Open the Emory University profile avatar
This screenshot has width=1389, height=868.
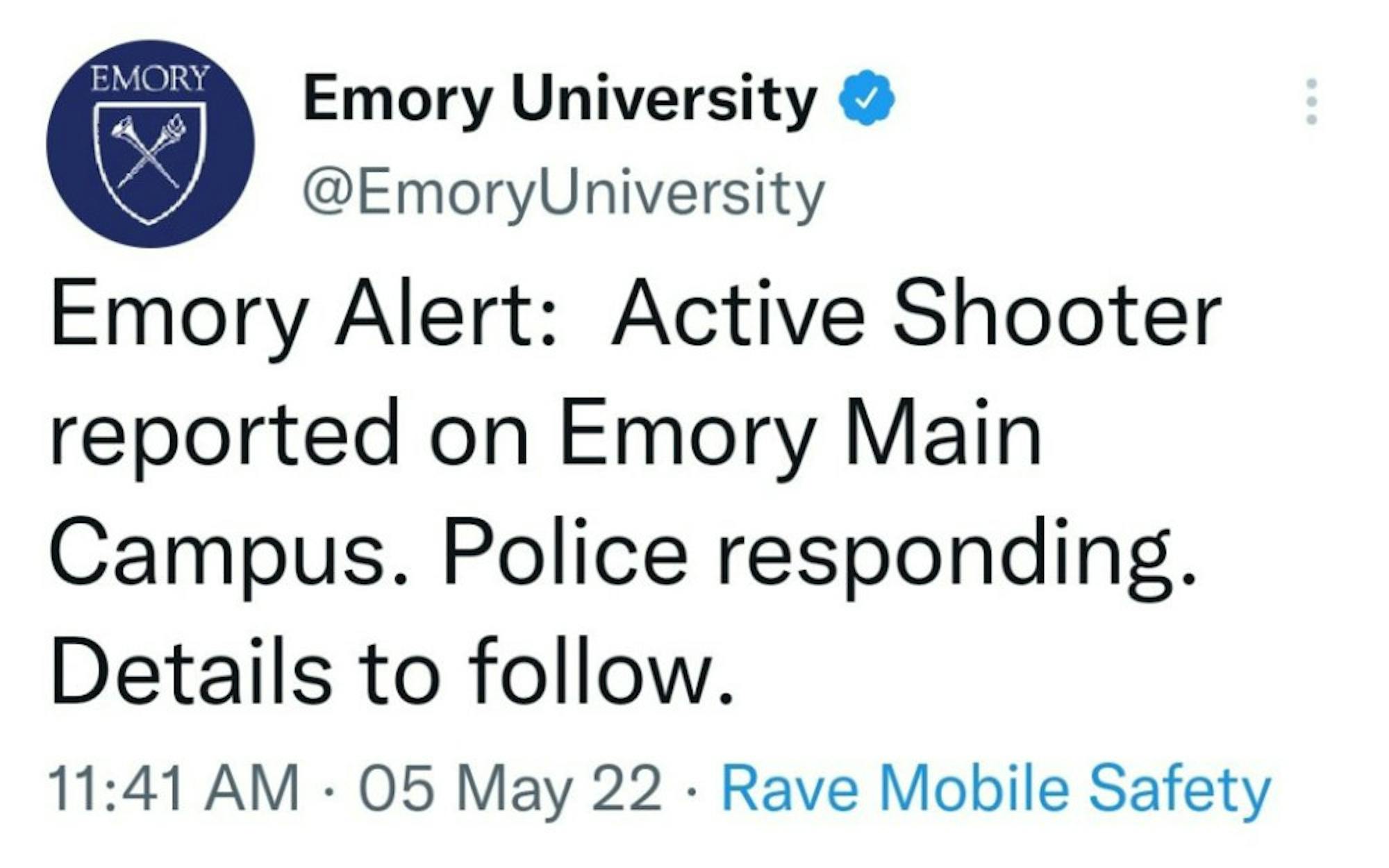(150, 143)
